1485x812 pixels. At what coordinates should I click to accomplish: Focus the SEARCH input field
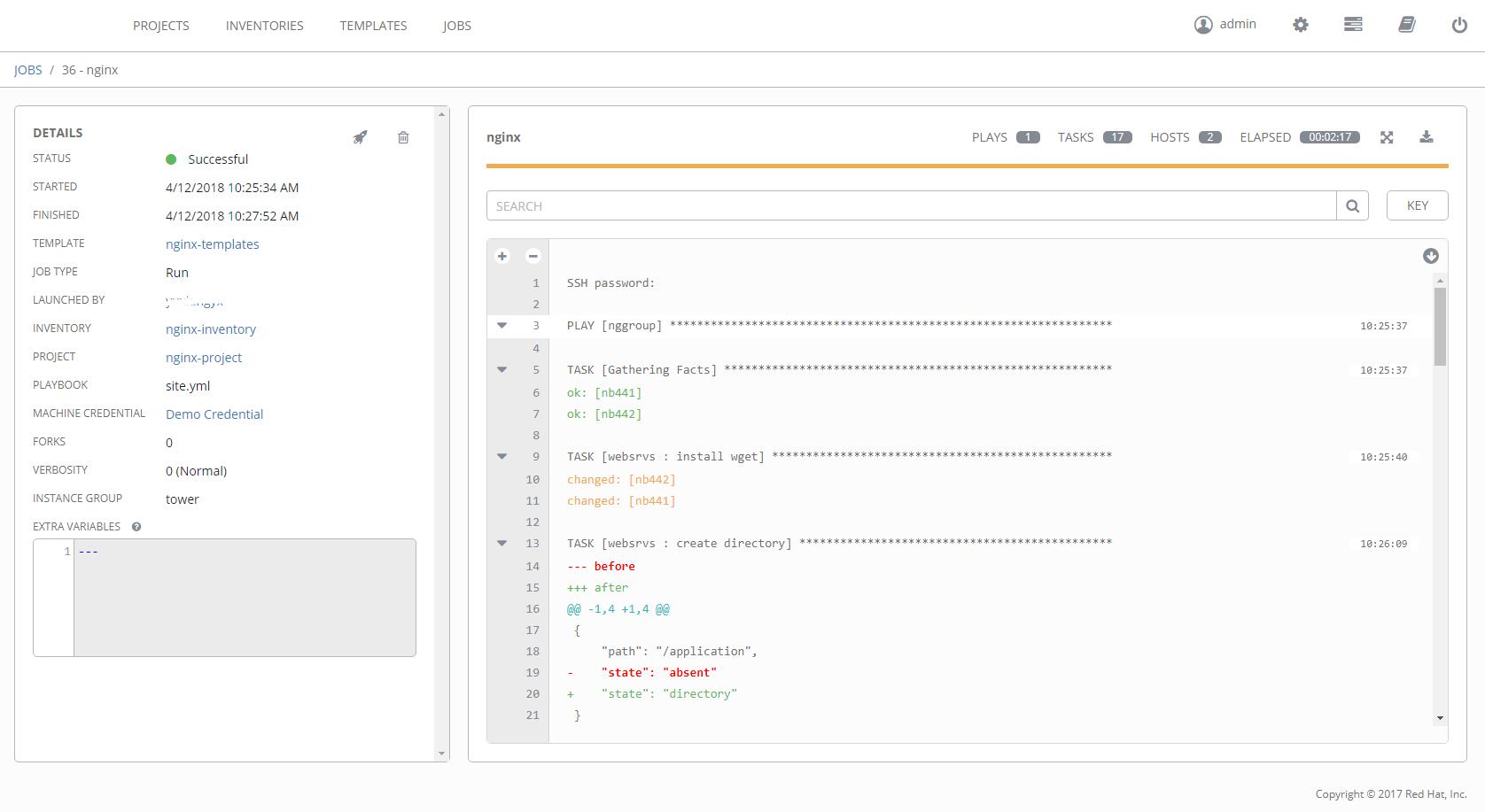tap(911, 205)
